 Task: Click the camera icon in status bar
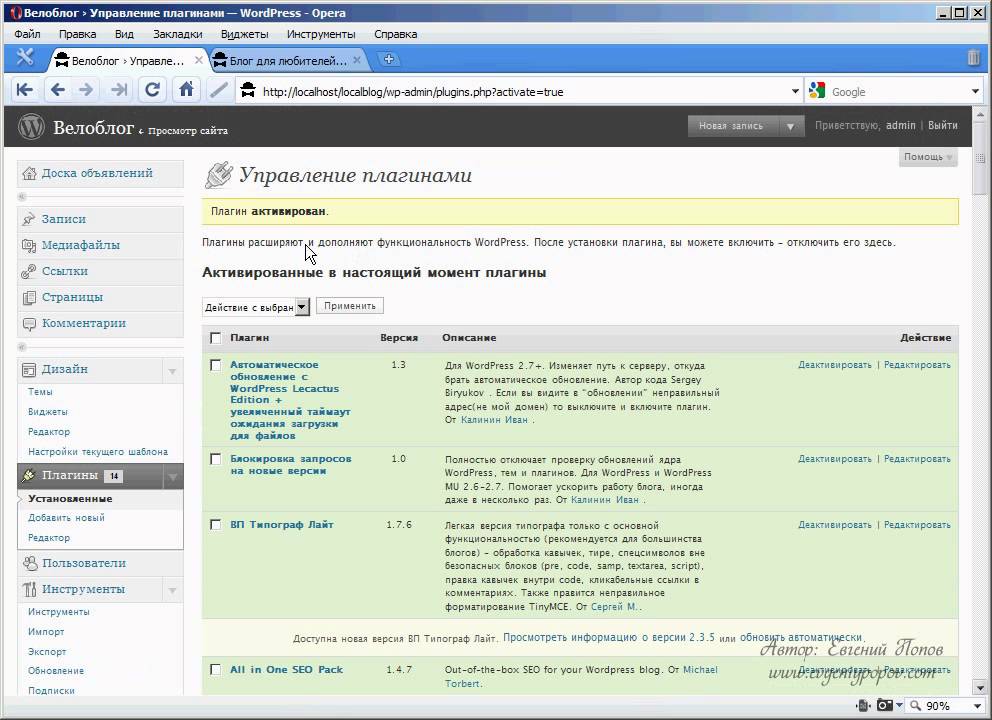[885, 705]
